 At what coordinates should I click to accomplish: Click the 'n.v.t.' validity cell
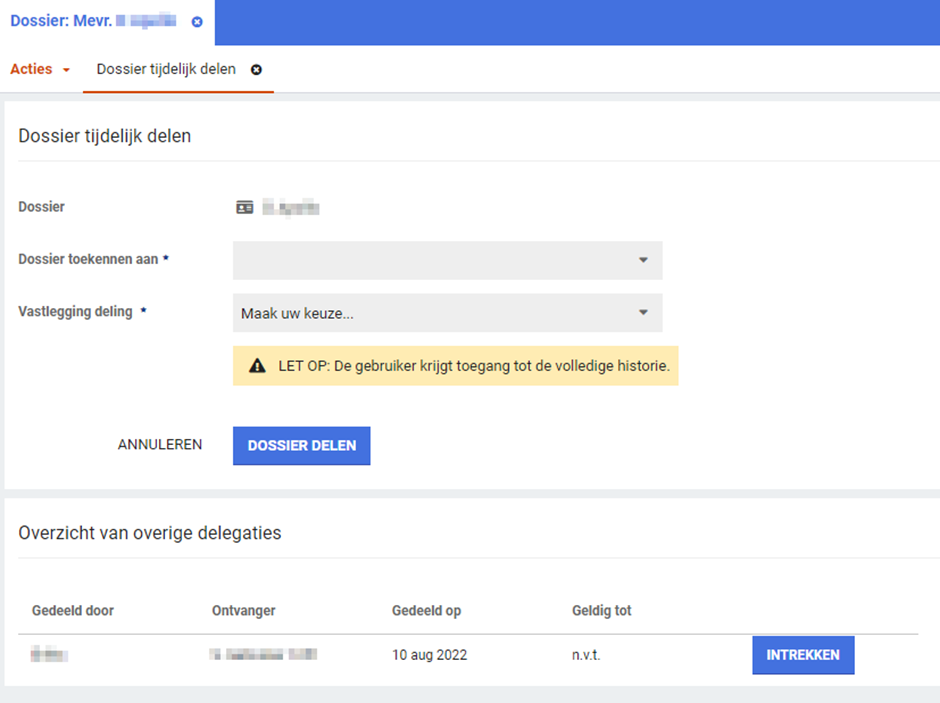tap(588, 656)
